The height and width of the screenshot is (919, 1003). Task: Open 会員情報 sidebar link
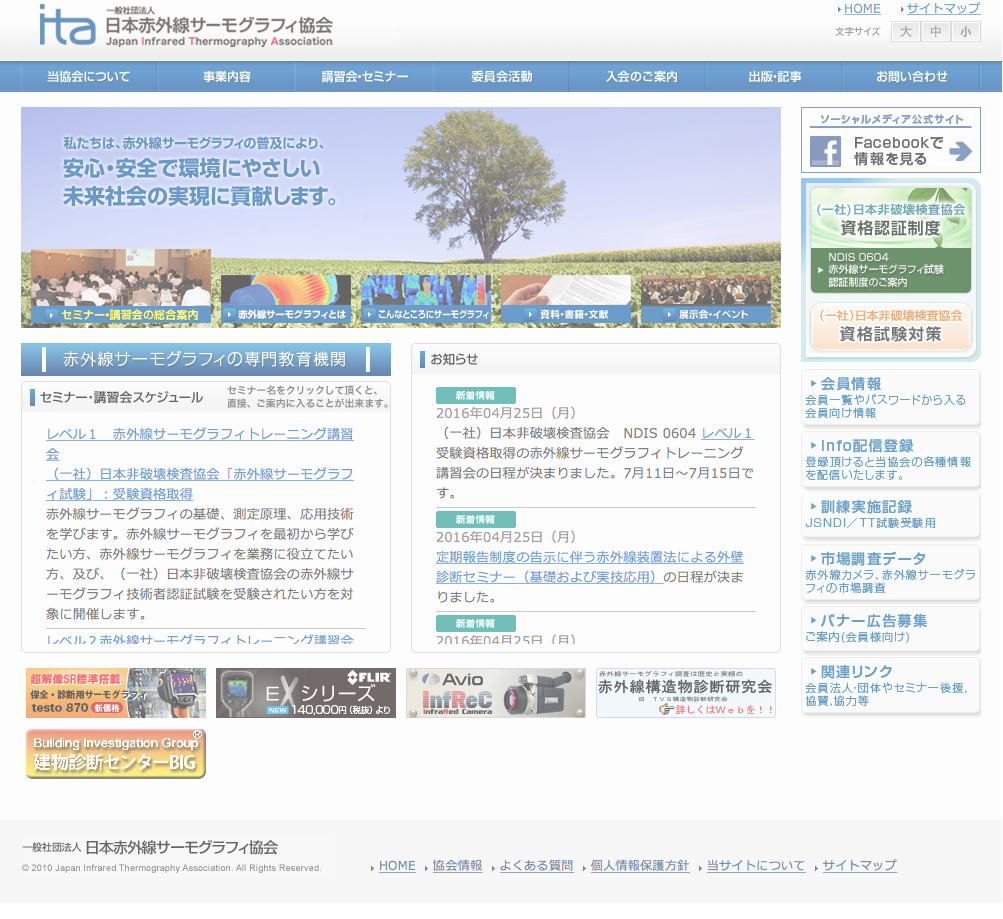coord(890,398)
